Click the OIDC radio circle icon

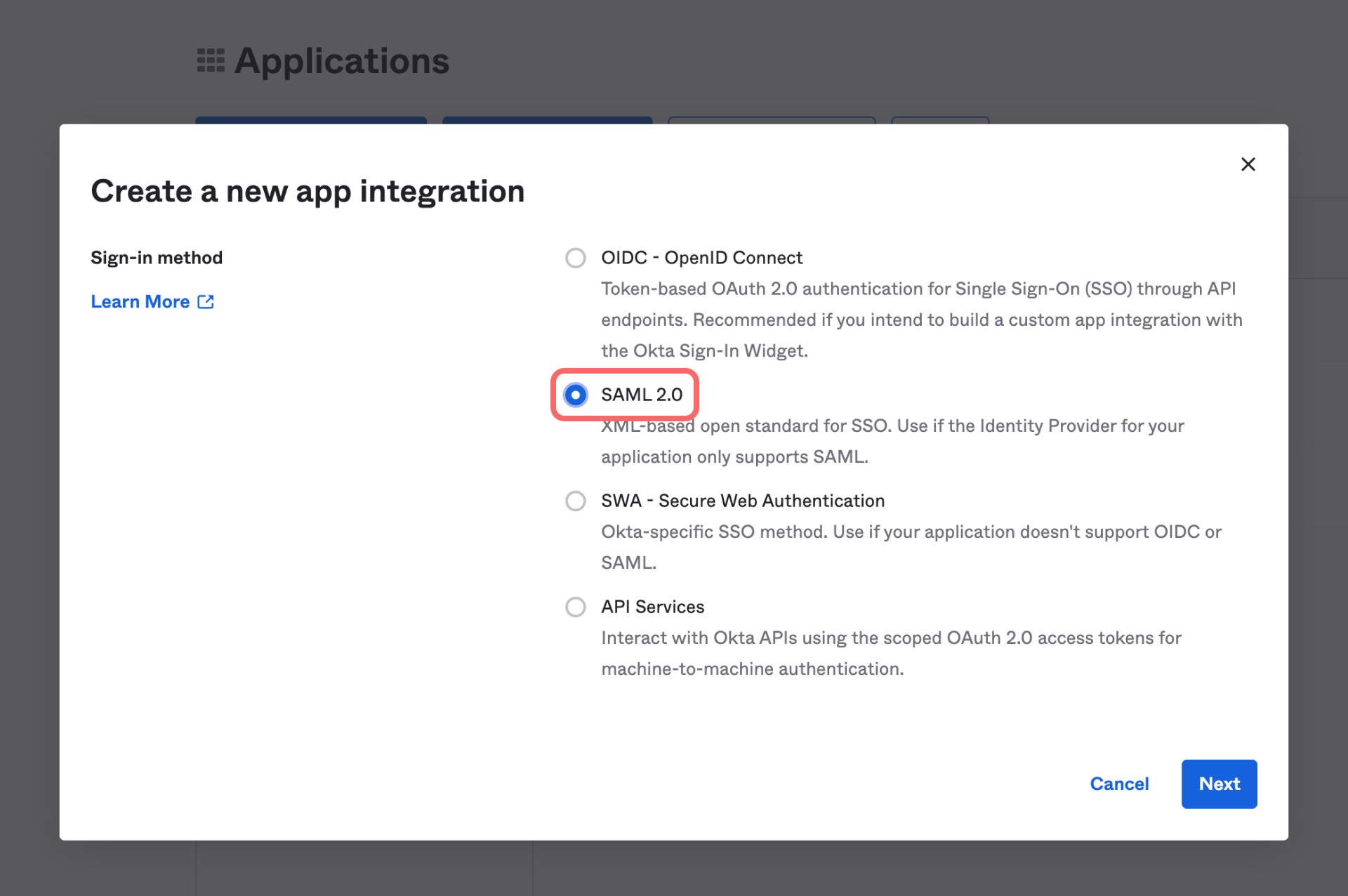(576, 258)
